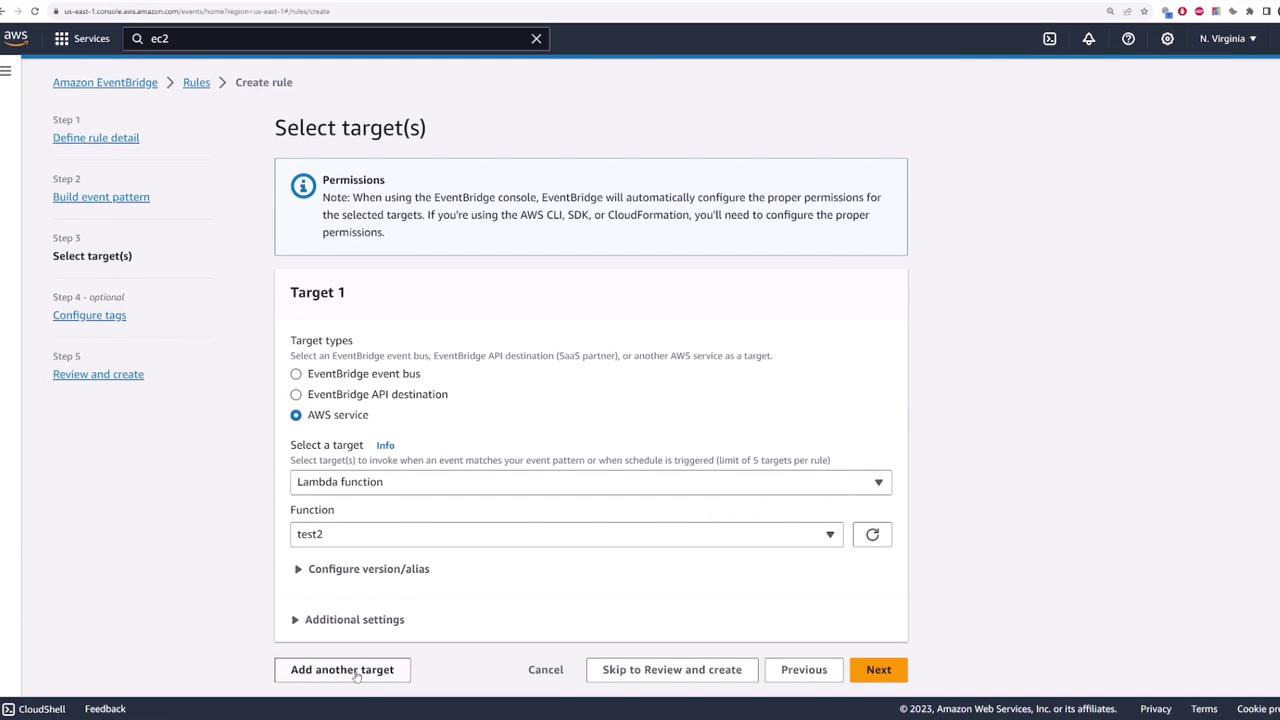The width and height of the screenshot is (1280, 720).
Task: Open Step 2 Build event pattern
Action: (101, 197)
